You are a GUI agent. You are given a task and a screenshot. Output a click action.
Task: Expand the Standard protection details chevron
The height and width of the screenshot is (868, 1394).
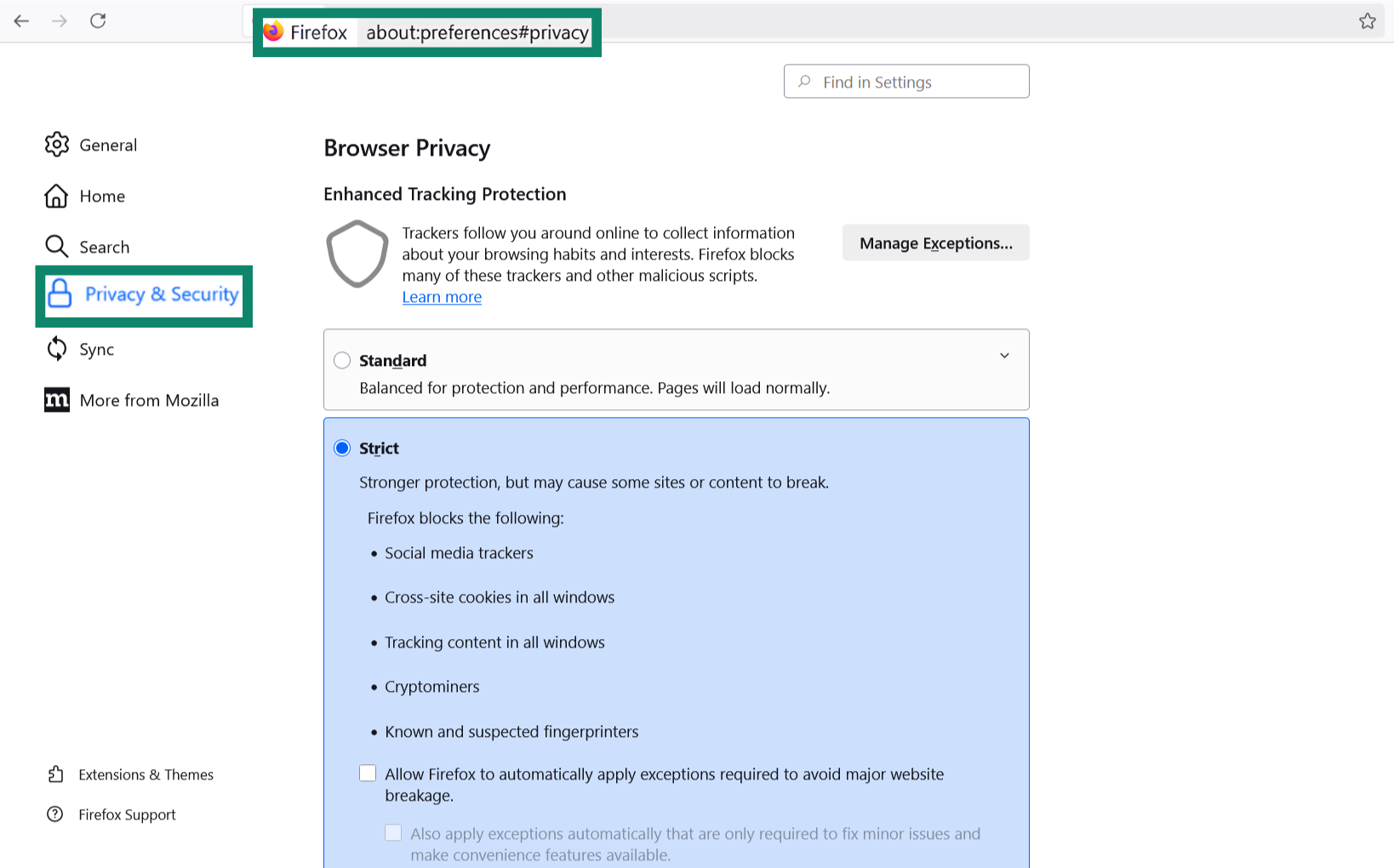(1004, 356)
